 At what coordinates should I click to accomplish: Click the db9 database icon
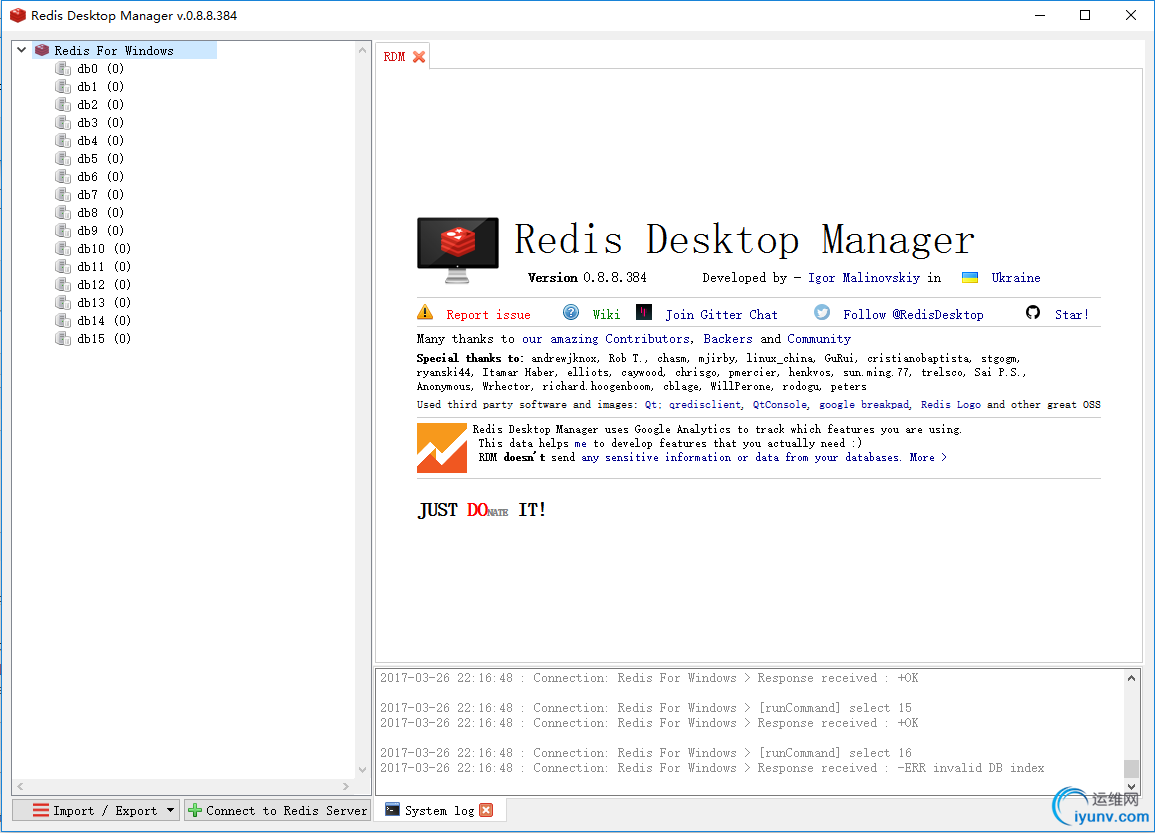(63, 231)
